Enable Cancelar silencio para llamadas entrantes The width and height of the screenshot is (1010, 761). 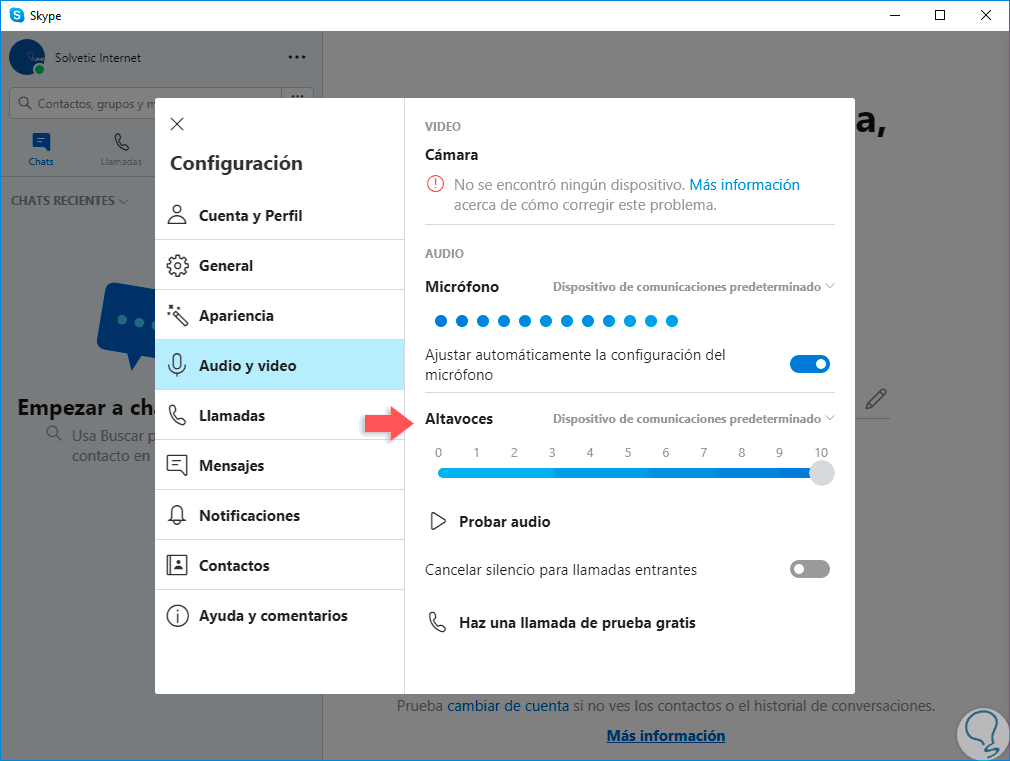click(810, 569)
